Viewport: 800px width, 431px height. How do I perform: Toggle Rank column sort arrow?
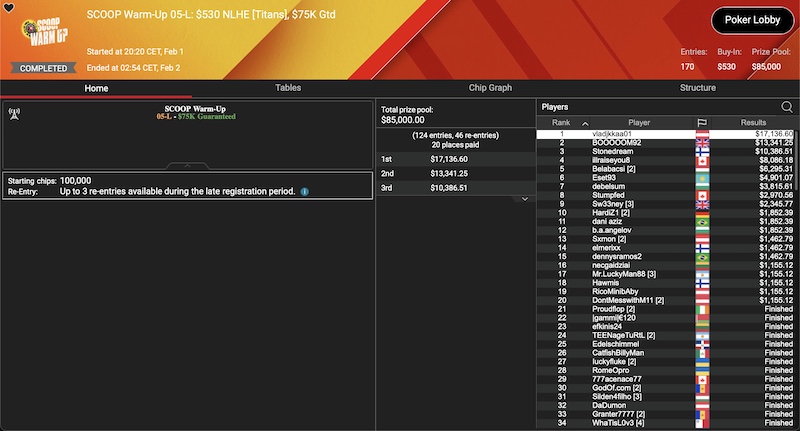(585, 123)
